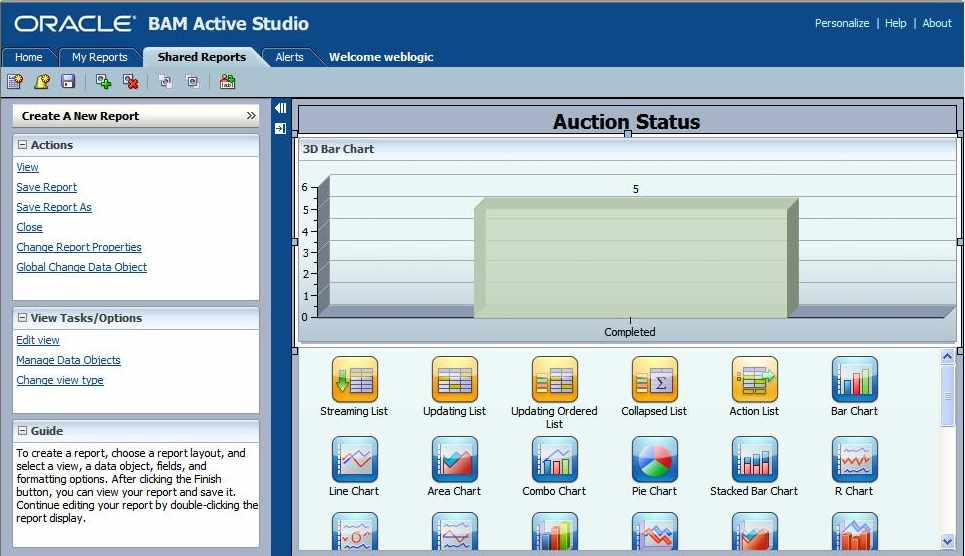965x556 pixels.
Task: Click the Edit view link
Action: [38, 340]
